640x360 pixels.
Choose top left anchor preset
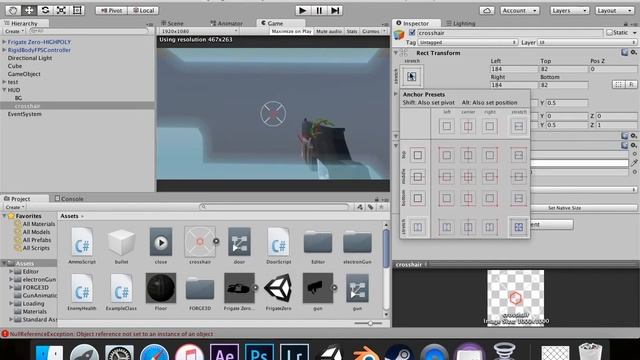pos(447,155)
